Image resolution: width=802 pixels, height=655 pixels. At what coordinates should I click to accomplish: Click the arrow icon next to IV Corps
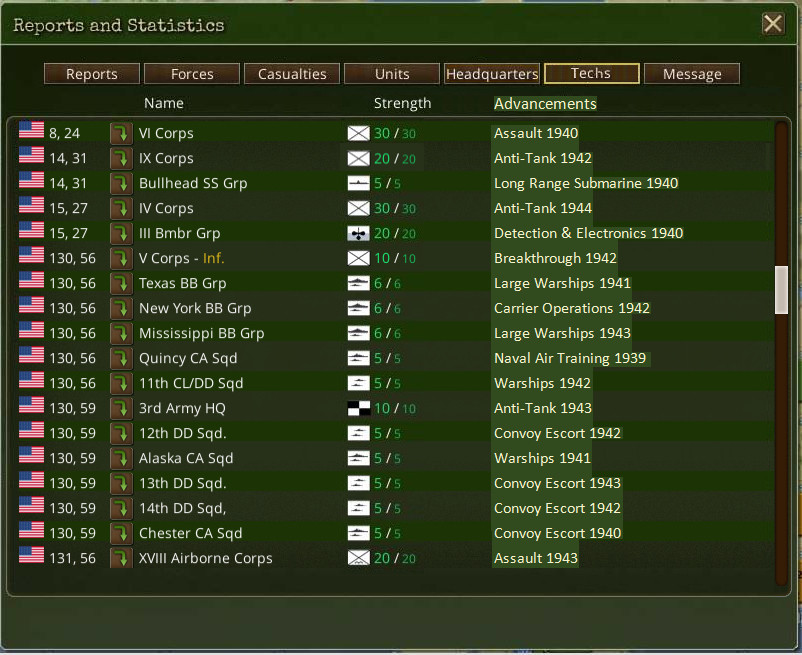click(121, 209)
